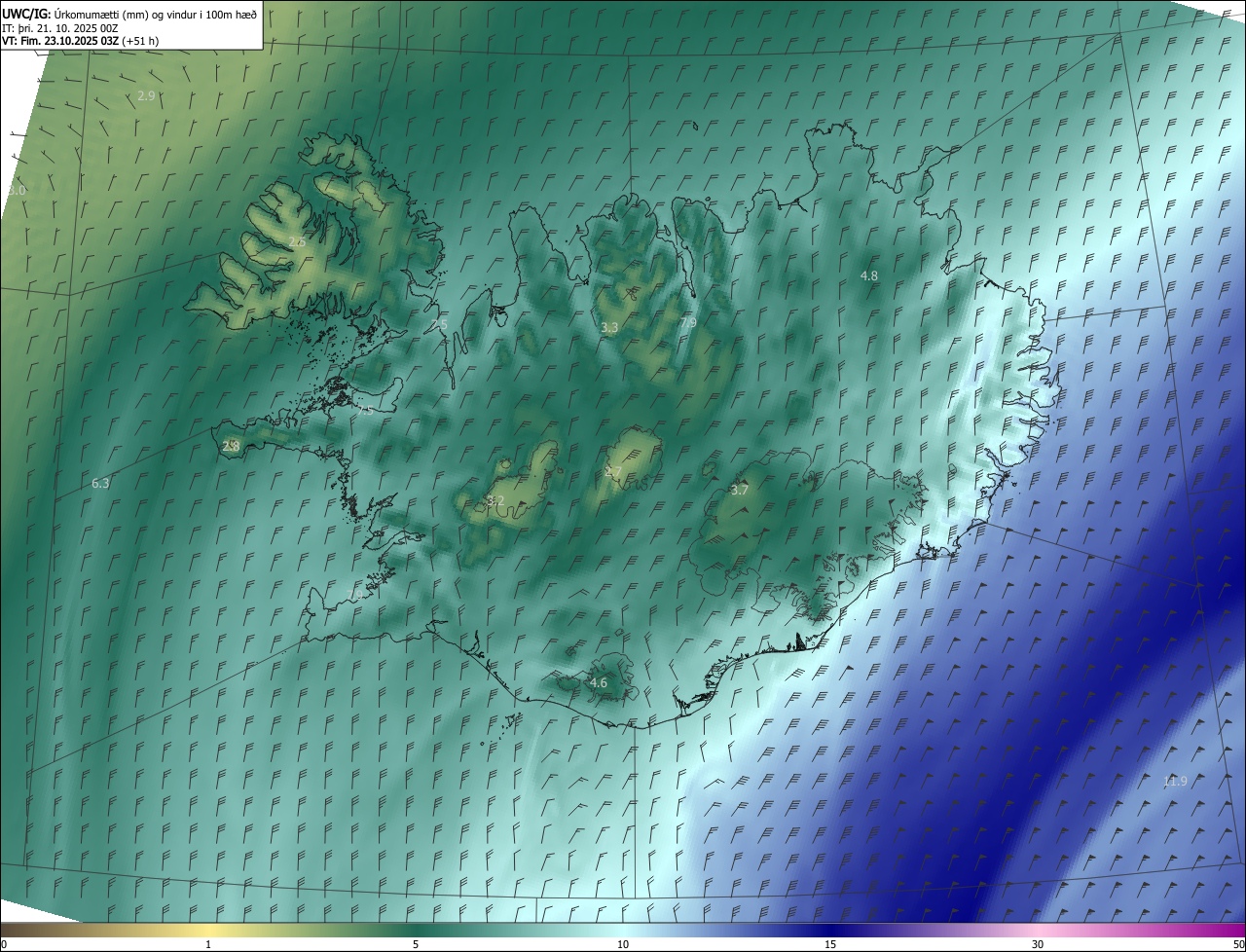Click colour scale label 5
This screenshot has width=1246, height=952.
pyautogui.click(x=416, y=945)
